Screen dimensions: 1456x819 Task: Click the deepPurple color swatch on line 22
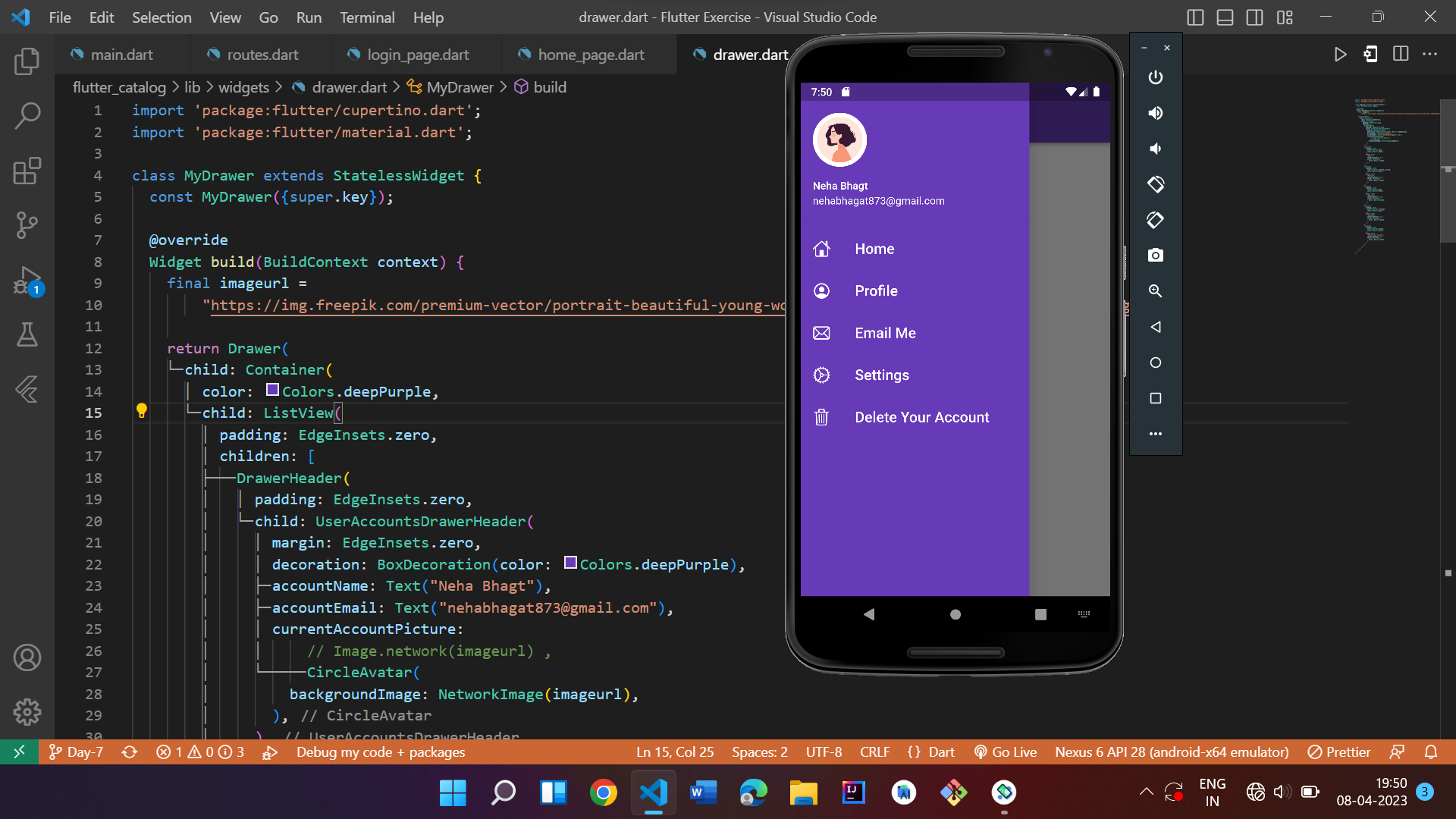pos(570,563)
